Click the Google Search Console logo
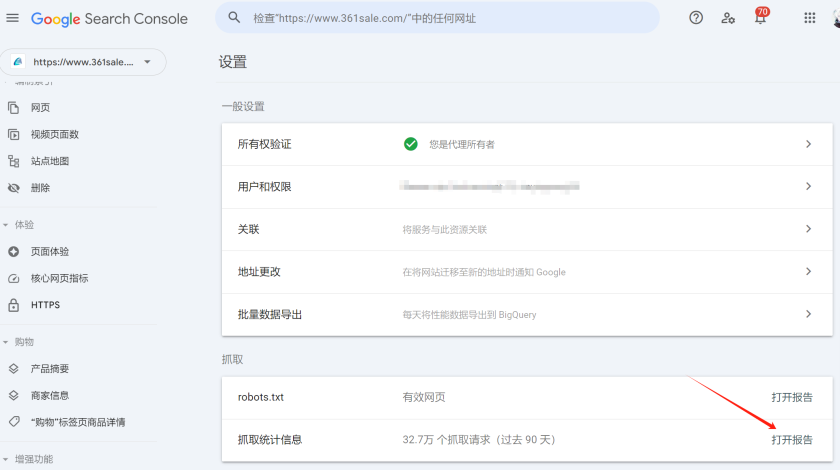840x470 pixels. tap(109, 19)
